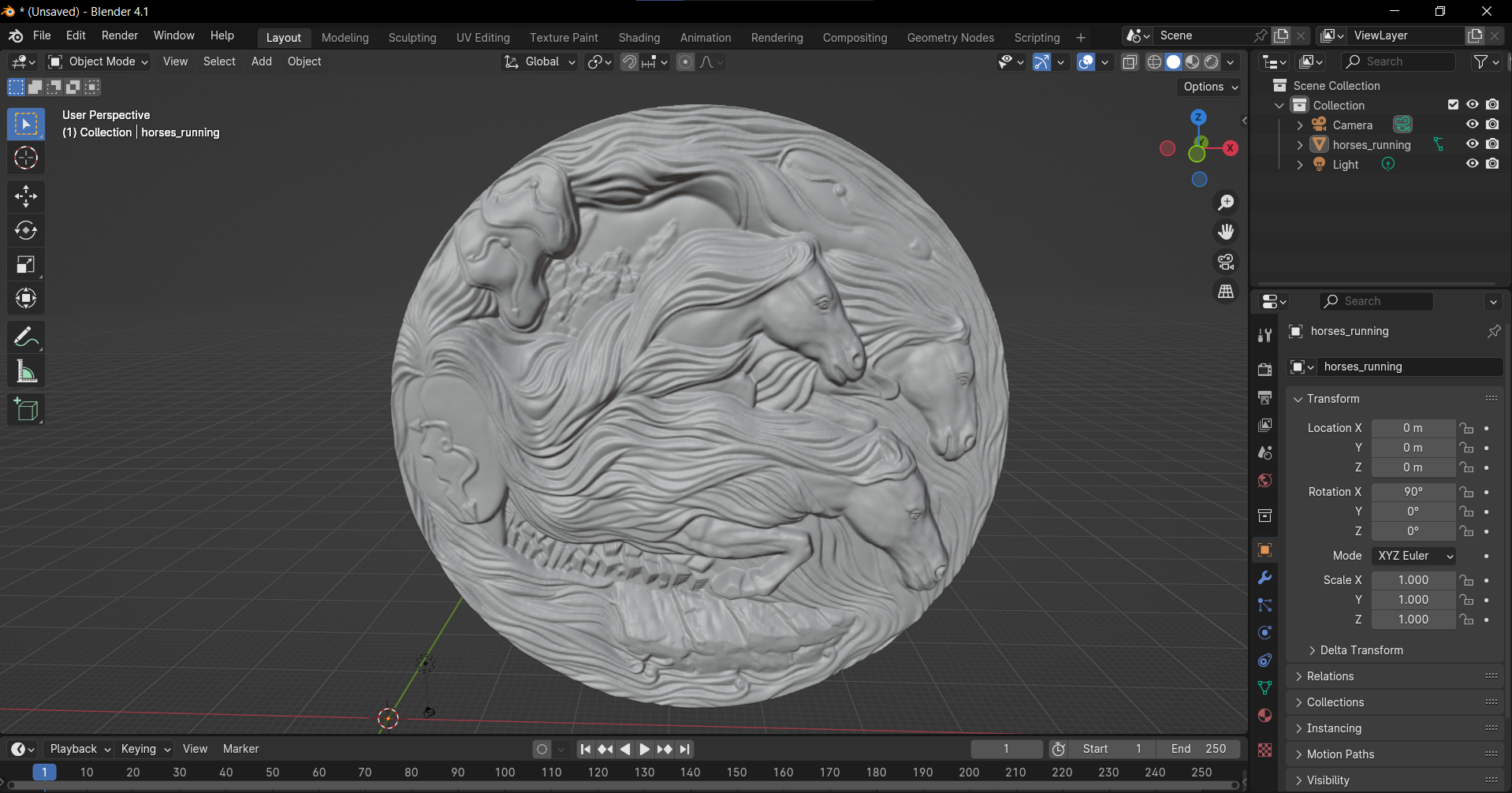Open the World properties tab
Viewport: 1512px width, 793px height.
[x=1264, y=480]
